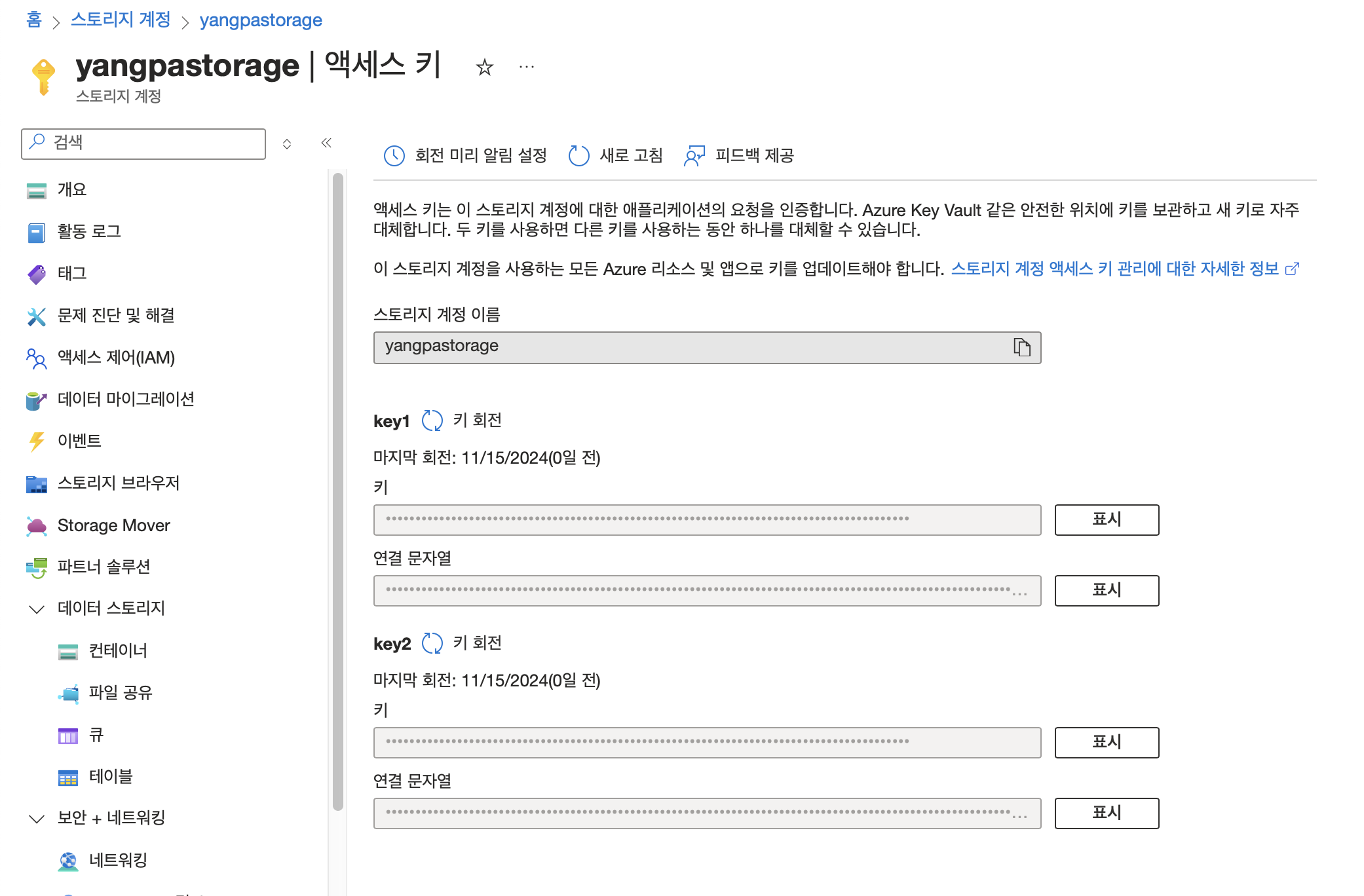Image resolution: width=1364 pixels, height=896 pixels.
Task: Click the favorite star icon next to title
Action: [x=484, y=67]
